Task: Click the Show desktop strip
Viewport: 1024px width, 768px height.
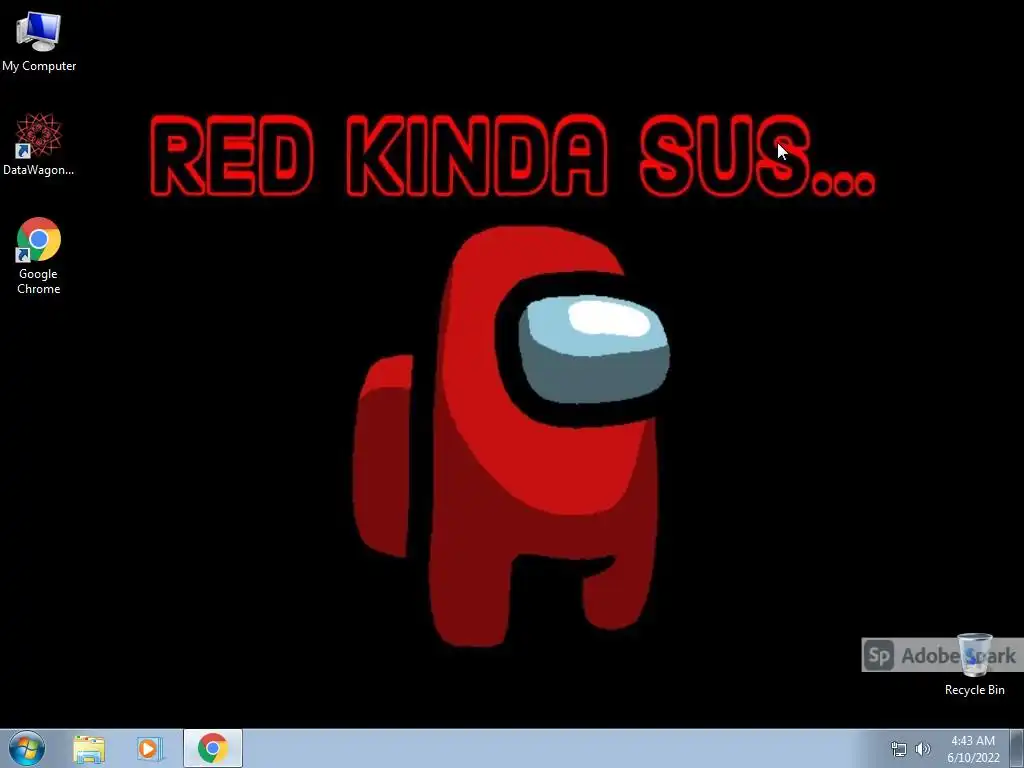Action: coord(1017,748)
